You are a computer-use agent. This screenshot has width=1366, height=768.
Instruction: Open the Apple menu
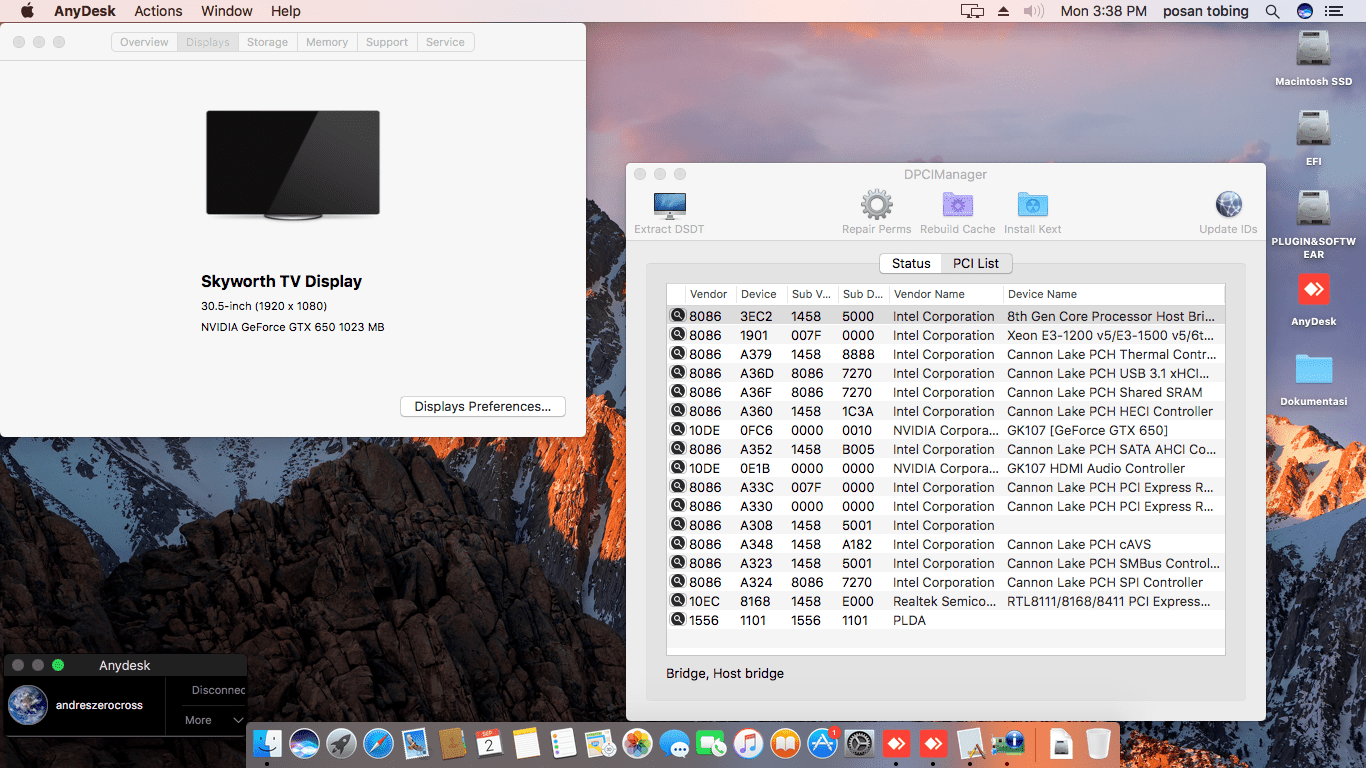pos(27,11)
